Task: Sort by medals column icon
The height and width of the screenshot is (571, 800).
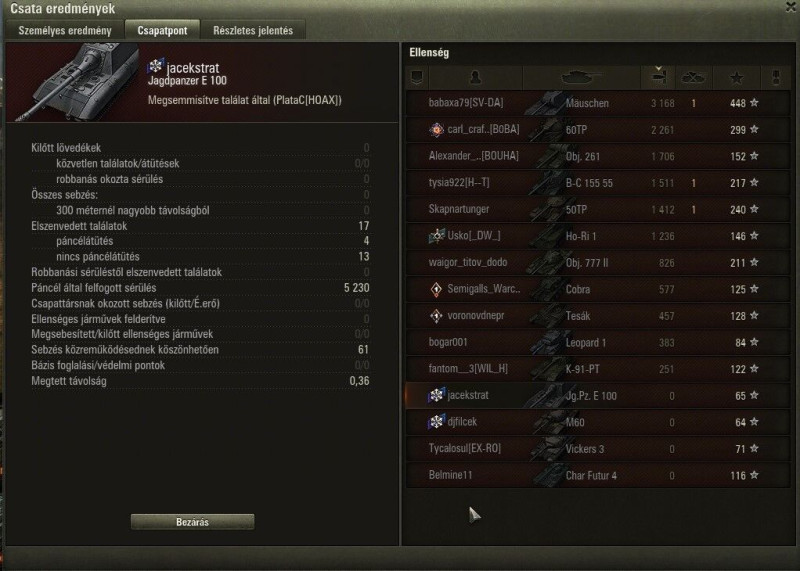Action: coord(776,78)
